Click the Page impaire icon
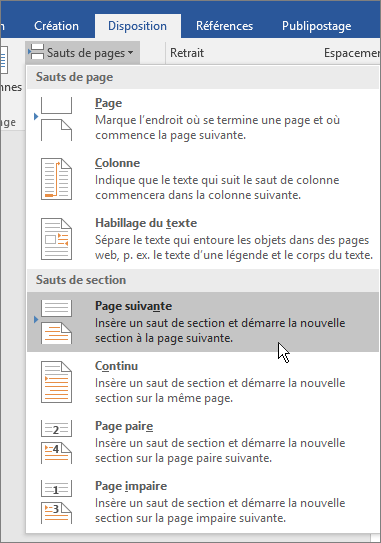The width and height of the screenshot is (381, 543). tap(56, 502)
